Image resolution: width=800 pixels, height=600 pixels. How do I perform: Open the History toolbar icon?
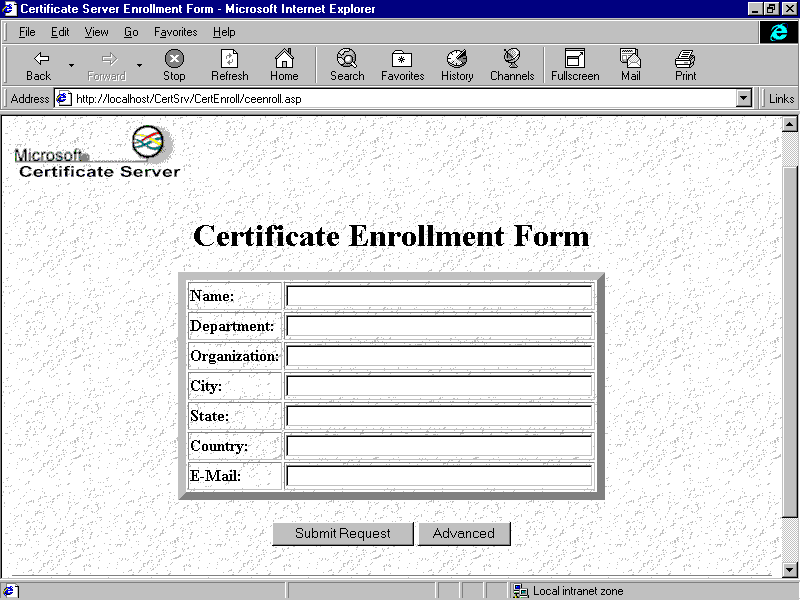point(457,59)
